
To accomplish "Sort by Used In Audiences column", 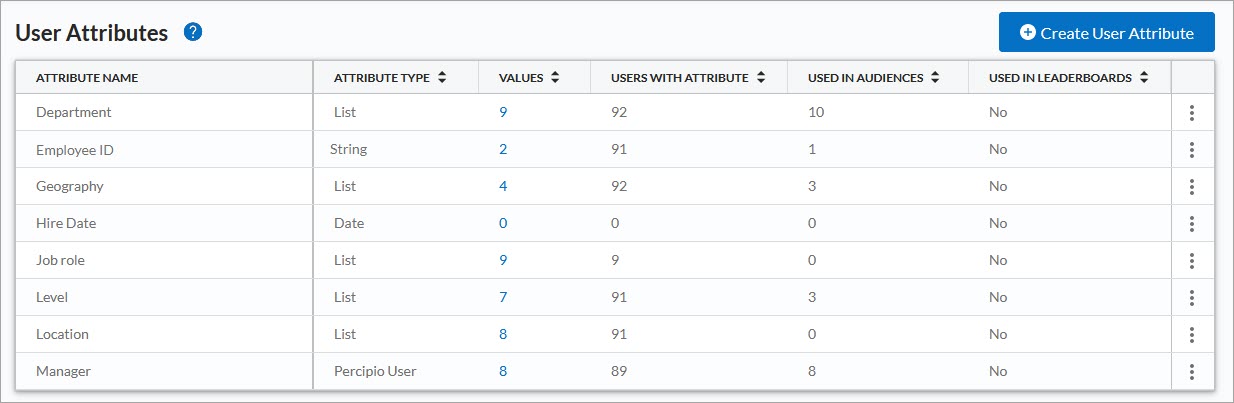I will click(x=935, y=78).
